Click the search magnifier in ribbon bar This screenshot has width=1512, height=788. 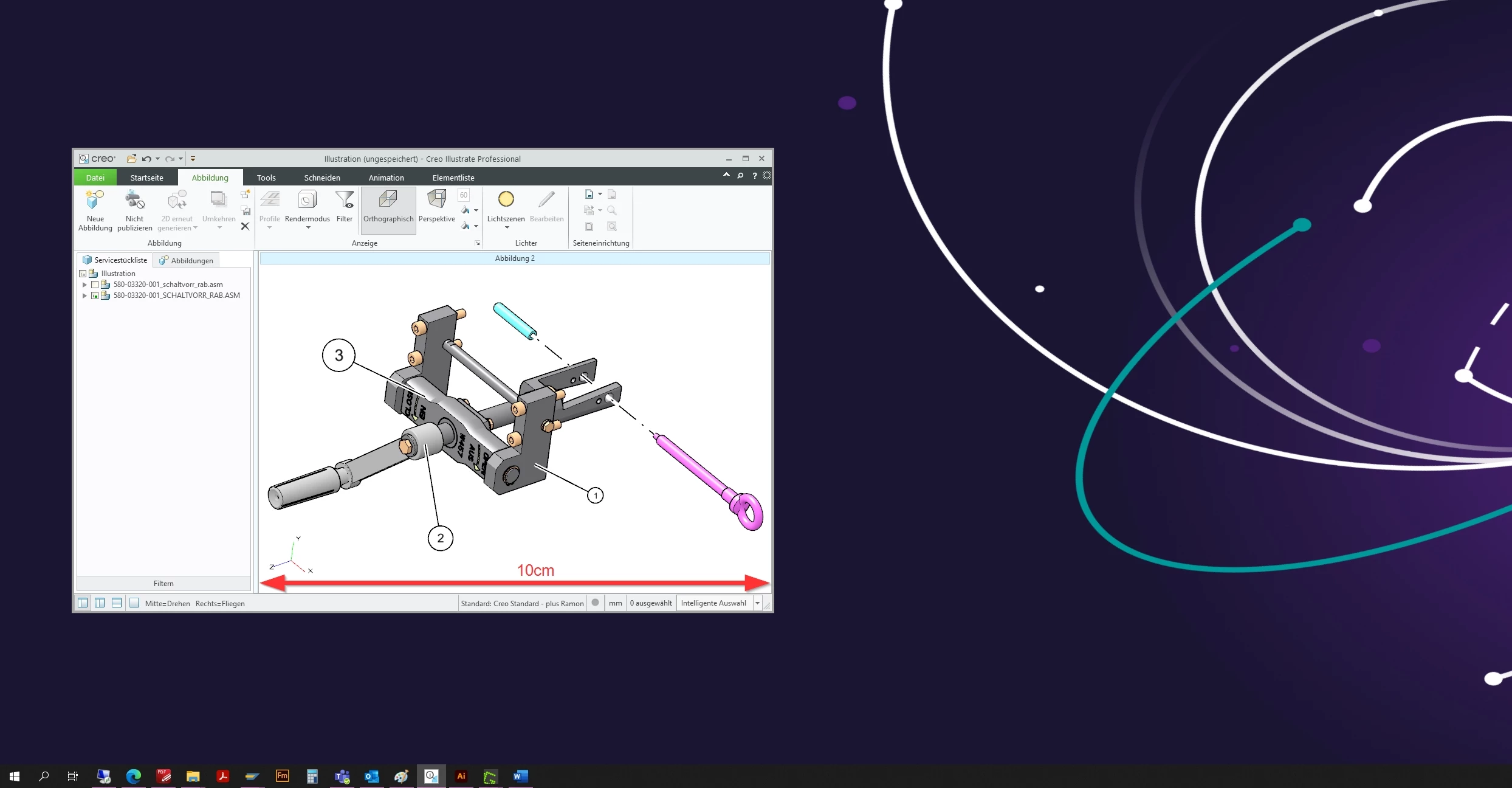coord(740,176)
